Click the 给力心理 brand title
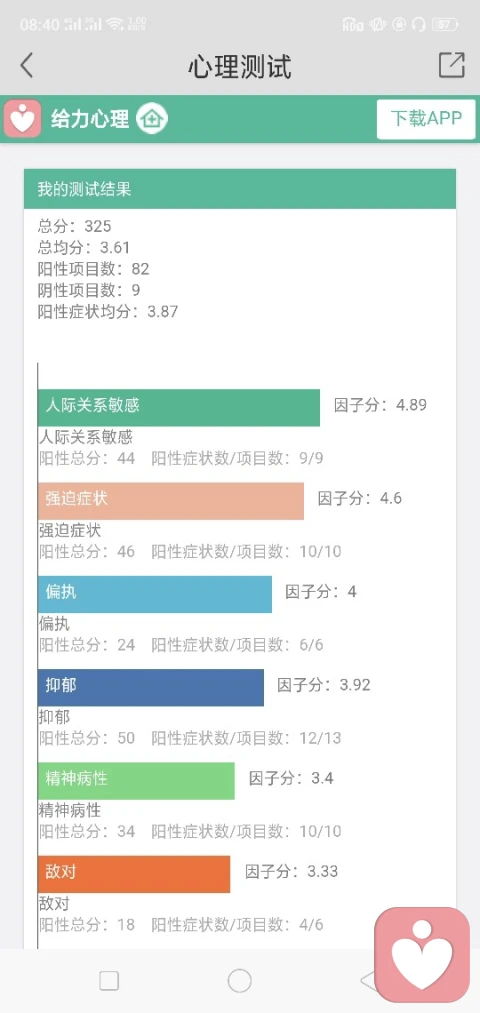Image resolution: width=480 pixels, height=1013 pixels. click(90, 119)
